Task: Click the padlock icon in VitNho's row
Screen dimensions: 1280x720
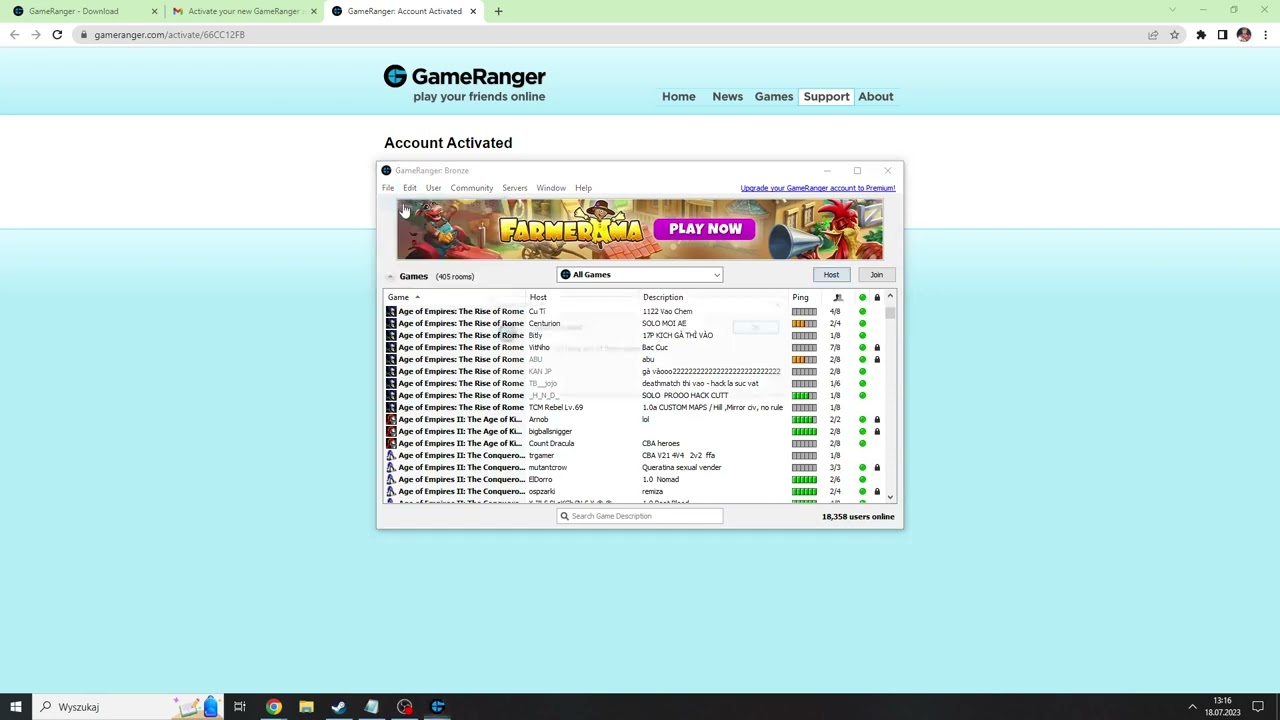Action: (877, 347)
